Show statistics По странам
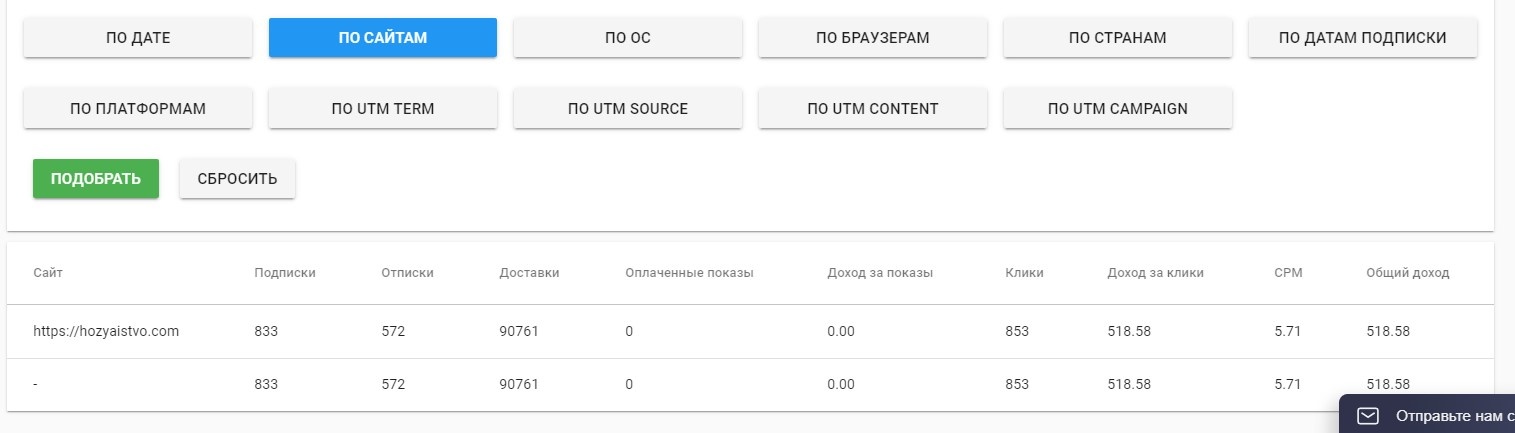1515x433 pixels. [1118, 38]
